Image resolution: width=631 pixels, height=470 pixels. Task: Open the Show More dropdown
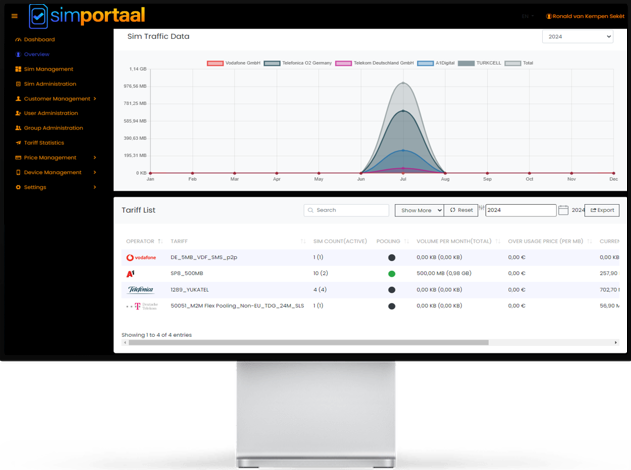coord(419,210)
